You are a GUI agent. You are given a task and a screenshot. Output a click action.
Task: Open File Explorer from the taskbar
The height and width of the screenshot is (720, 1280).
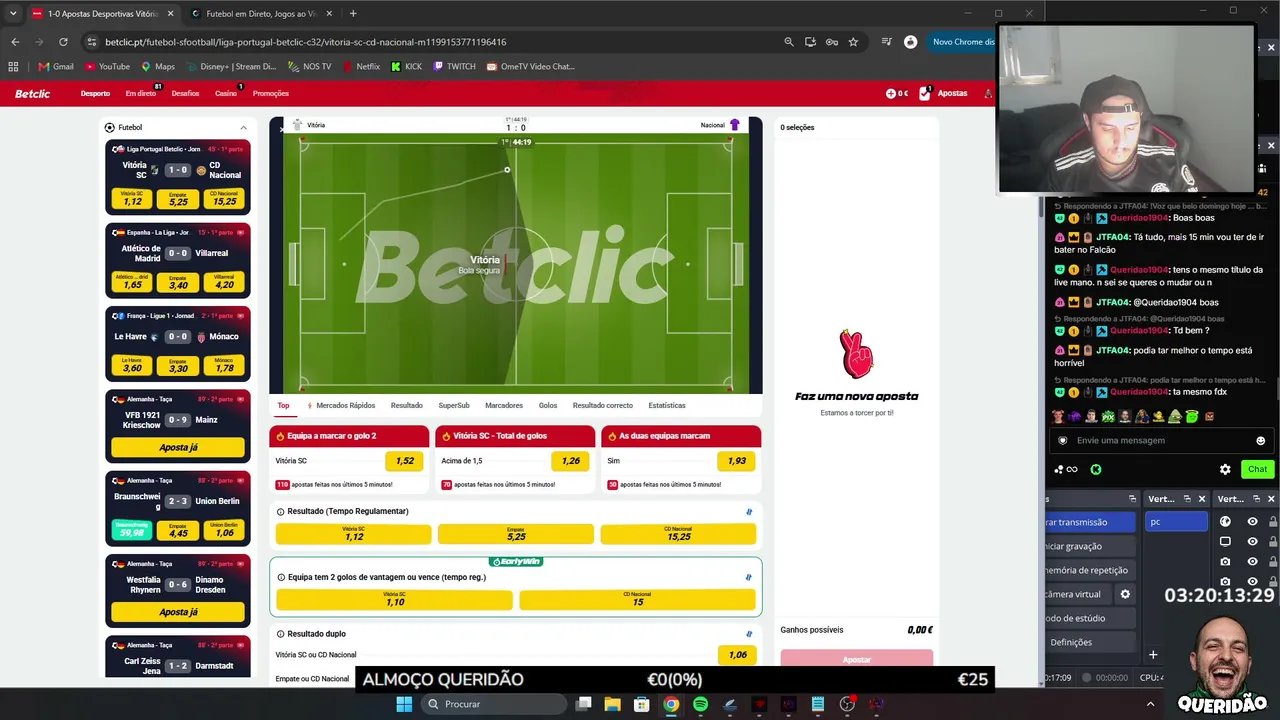[612, 704]
